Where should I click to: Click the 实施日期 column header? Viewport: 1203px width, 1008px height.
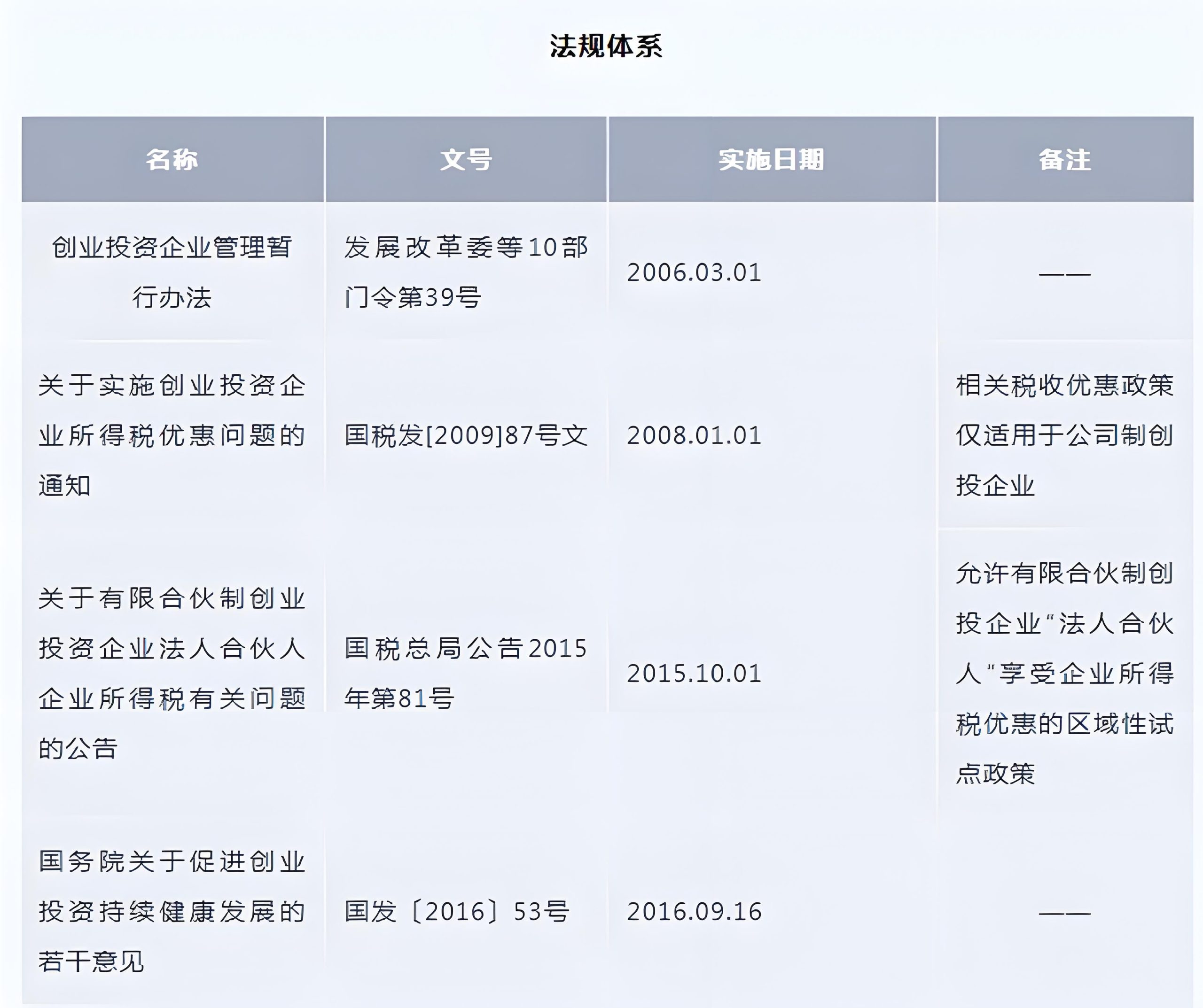(771, 160)
